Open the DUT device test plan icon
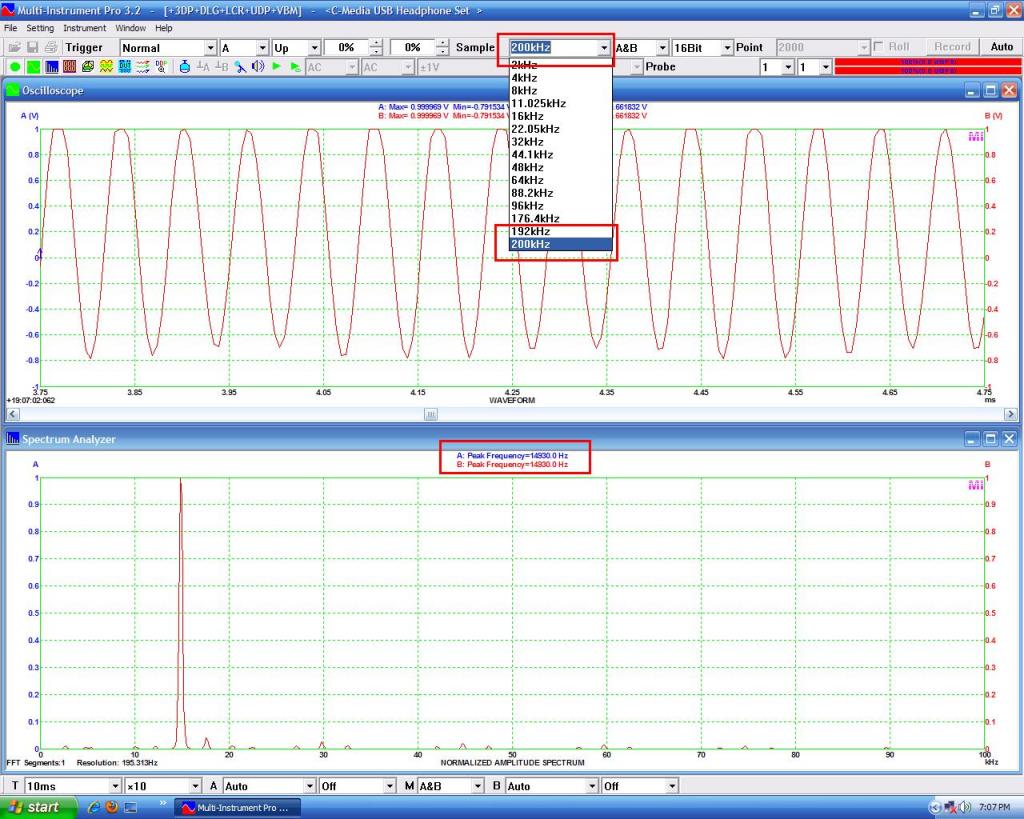This screenshot has height=819, width=1024. tap(125, 67)
